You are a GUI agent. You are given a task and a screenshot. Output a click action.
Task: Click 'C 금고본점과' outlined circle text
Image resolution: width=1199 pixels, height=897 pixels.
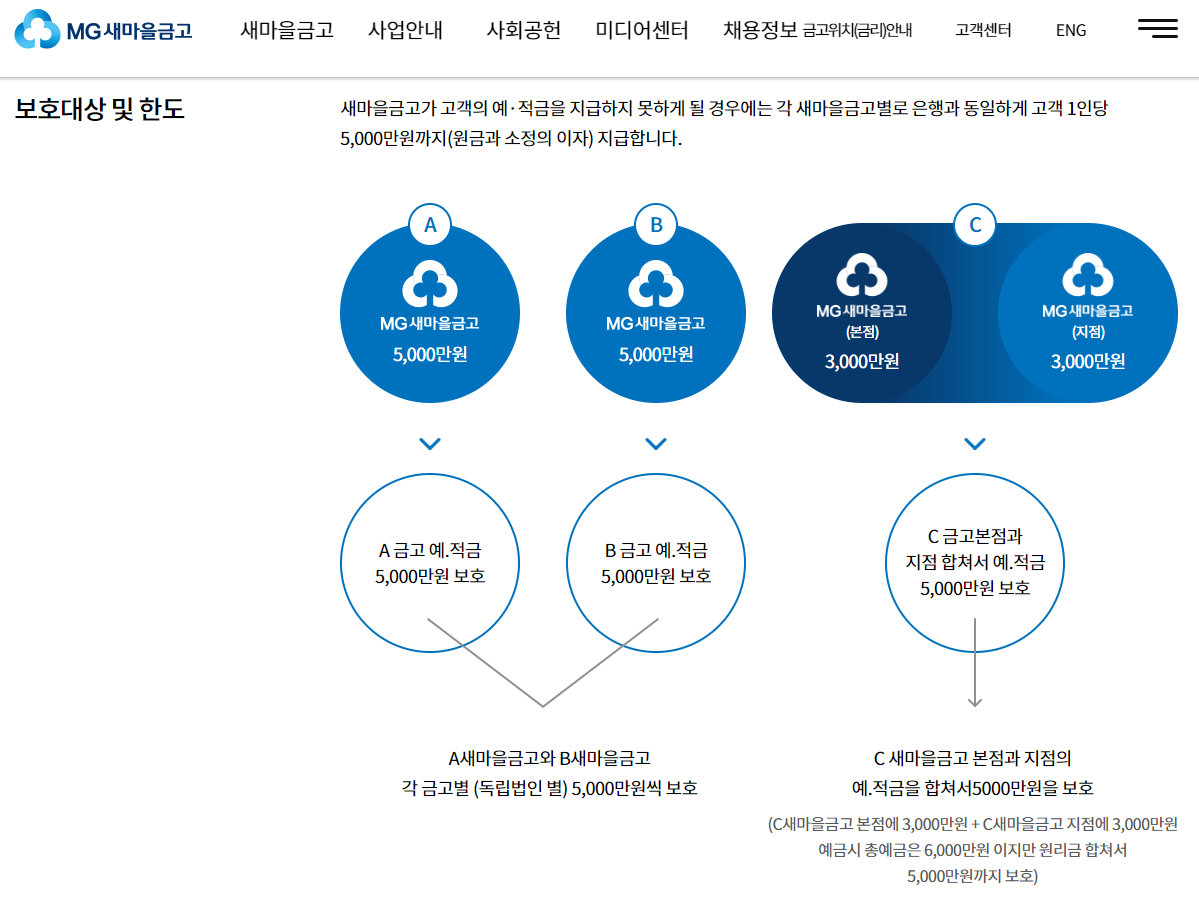[975, 536]
